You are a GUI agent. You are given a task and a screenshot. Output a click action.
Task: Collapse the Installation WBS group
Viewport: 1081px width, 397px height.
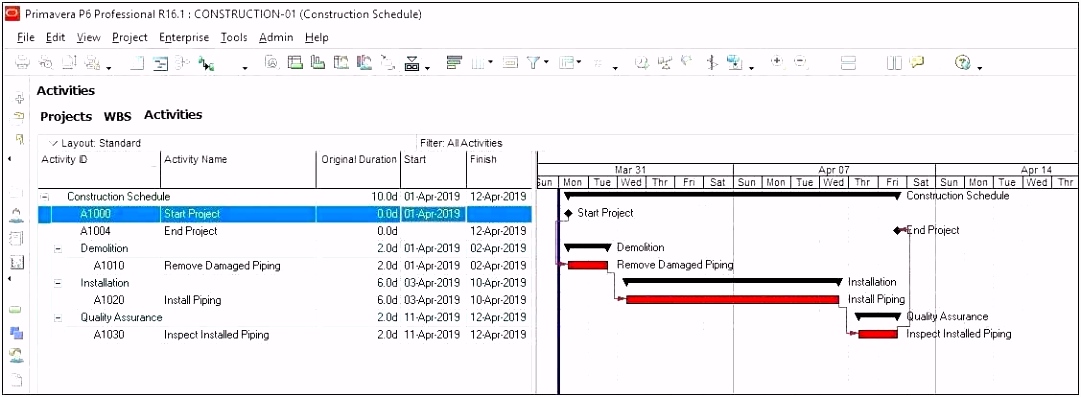[x=58, y=283]
